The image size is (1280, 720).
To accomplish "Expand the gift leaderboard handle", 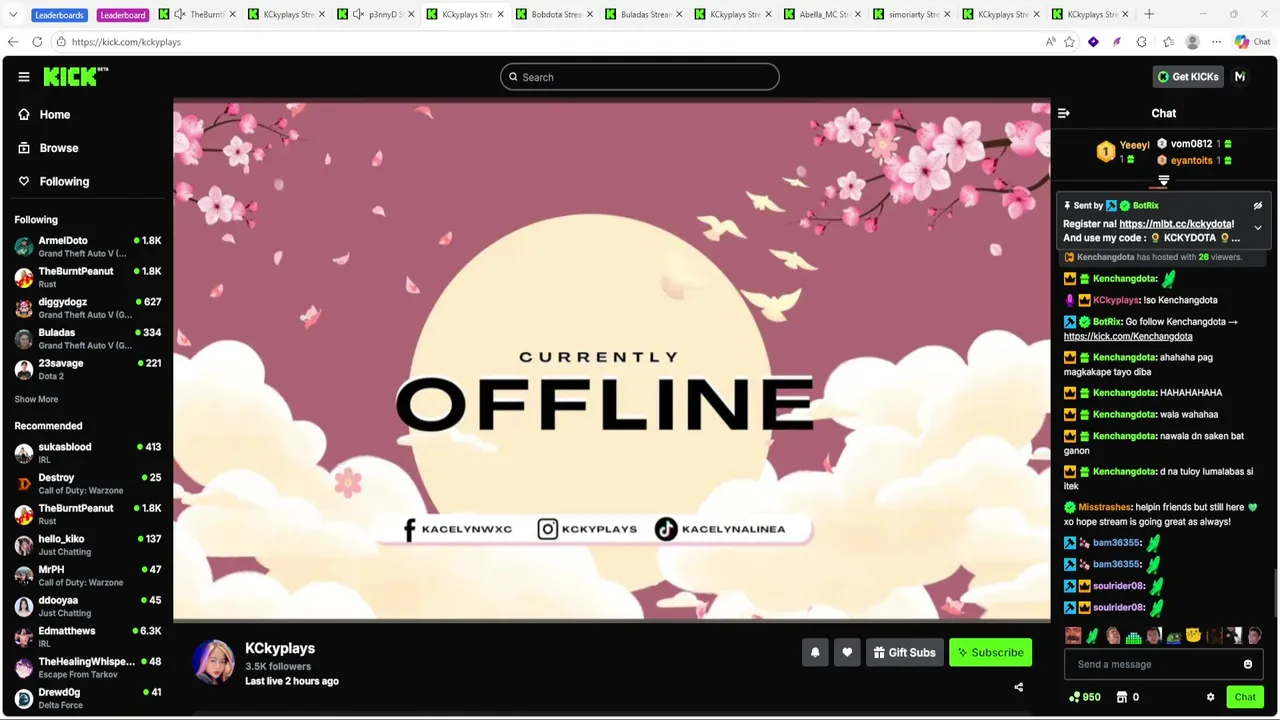I will pos(1163,181).
